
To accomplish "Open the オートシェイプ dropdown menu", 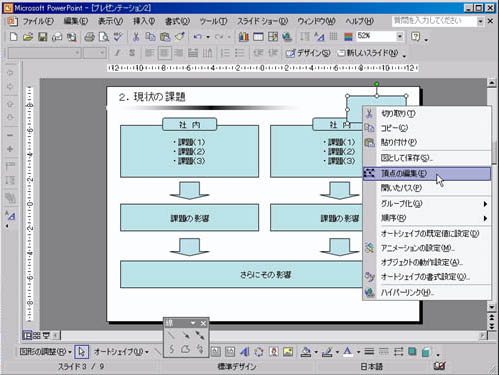I will tap(121, 351).
